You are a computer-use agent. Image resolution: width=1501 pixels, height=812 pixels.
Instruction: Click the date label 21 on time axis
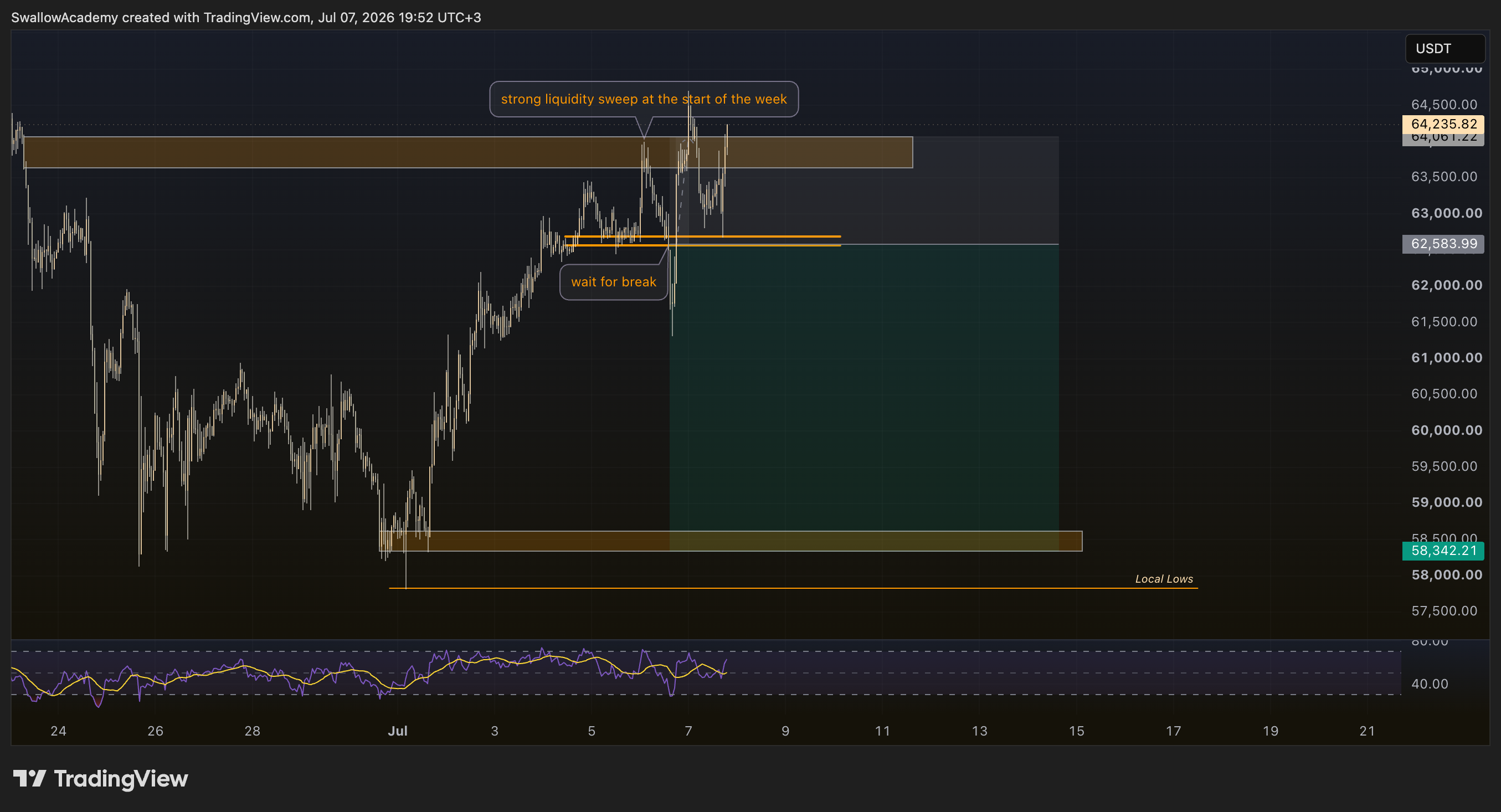[x=1367, y=731]
